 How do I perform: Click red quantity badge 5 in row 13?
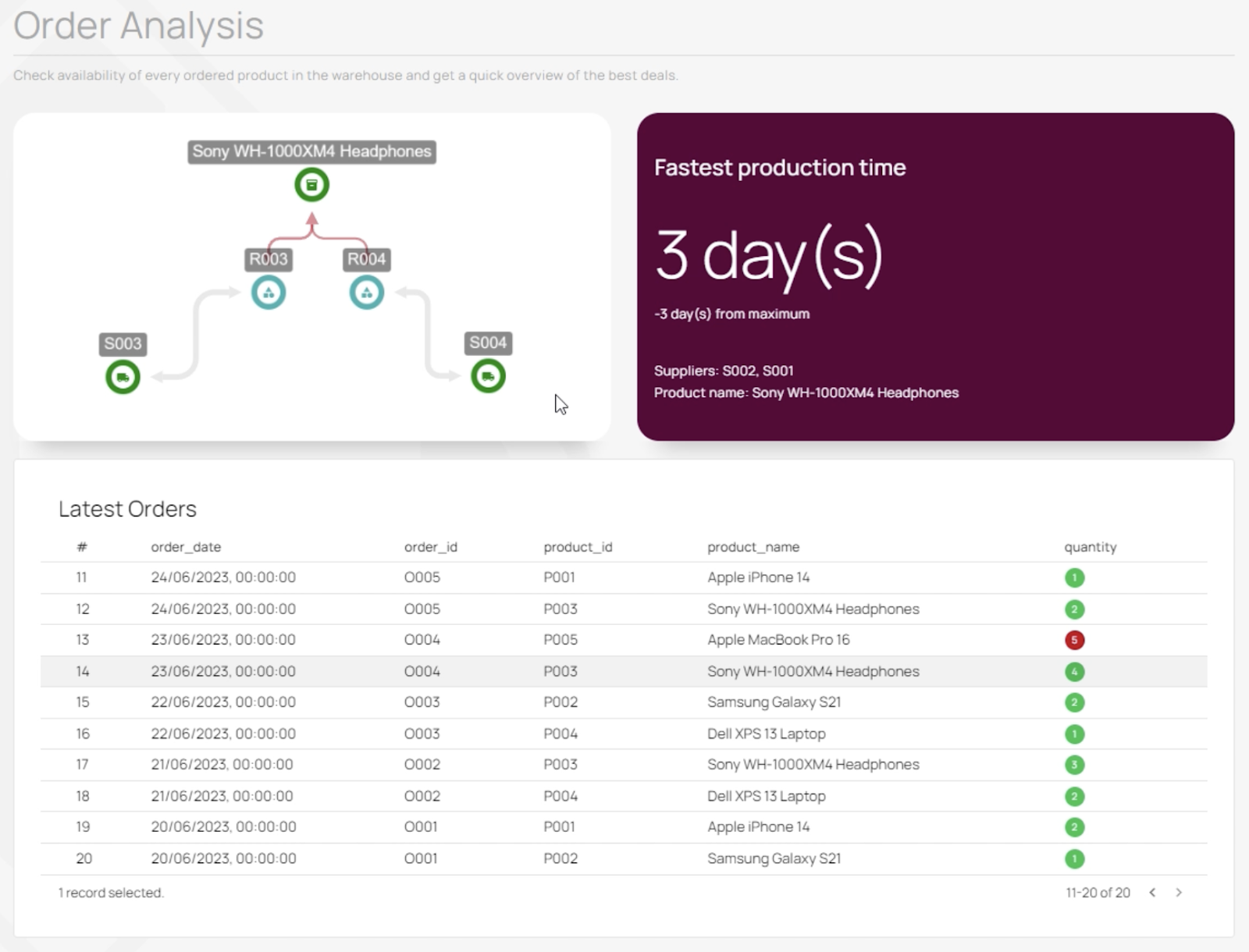(x=1074, y=640)
